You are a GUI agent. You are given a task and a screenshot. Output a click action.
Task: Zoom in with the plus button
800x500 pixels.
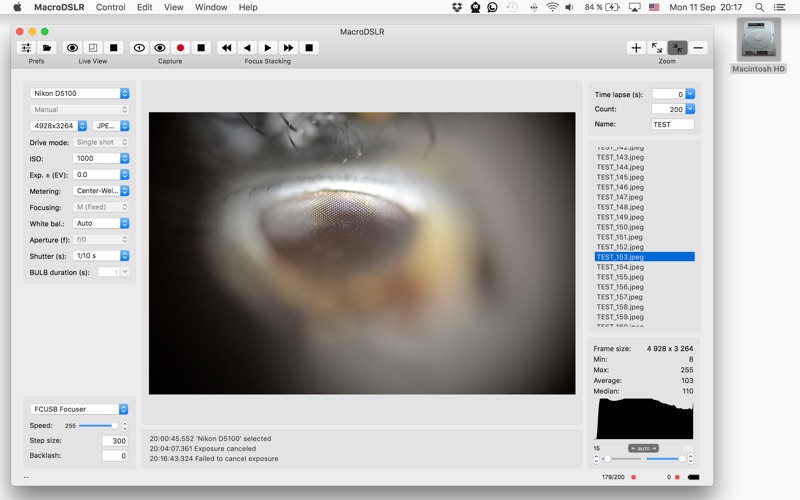click(636, 48)
